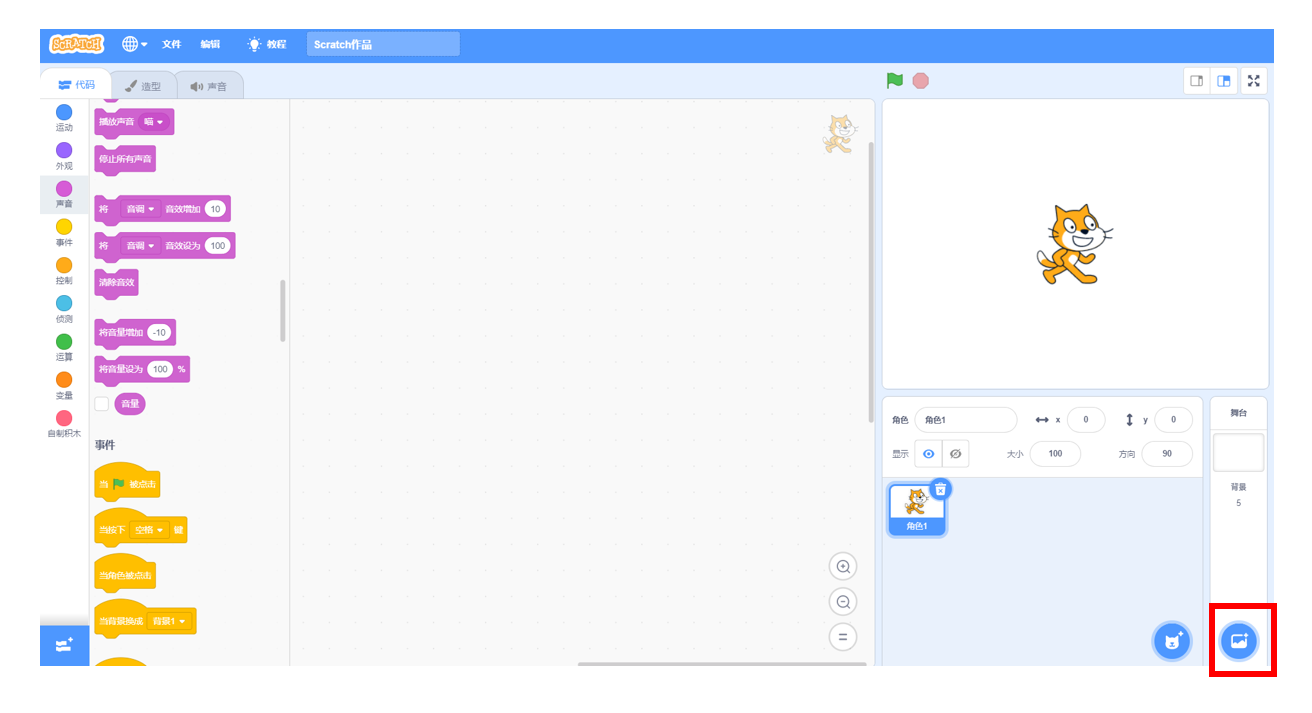Click the value 100 in 将音量设为 block
1312x713 pixels.
[160, 369]
